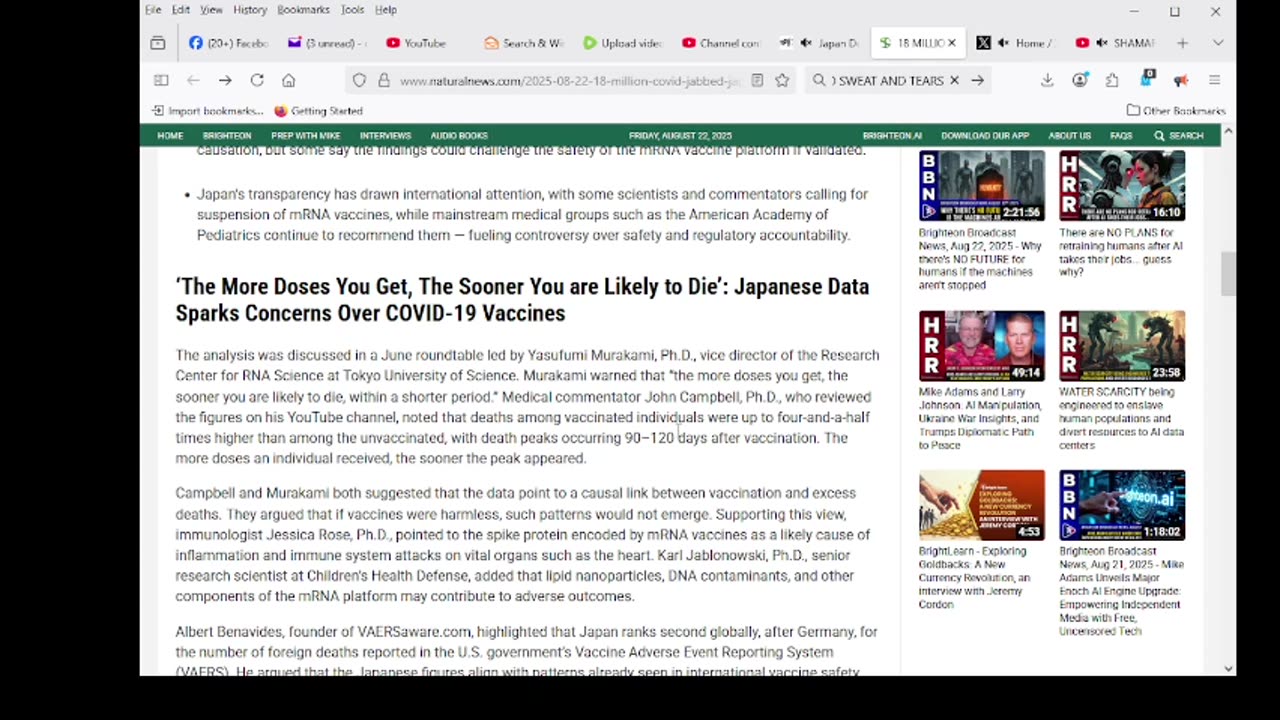This screenshot has width=1280, height=720.
Task: Click the megaphone extension icon
Action: [1181, 80]
